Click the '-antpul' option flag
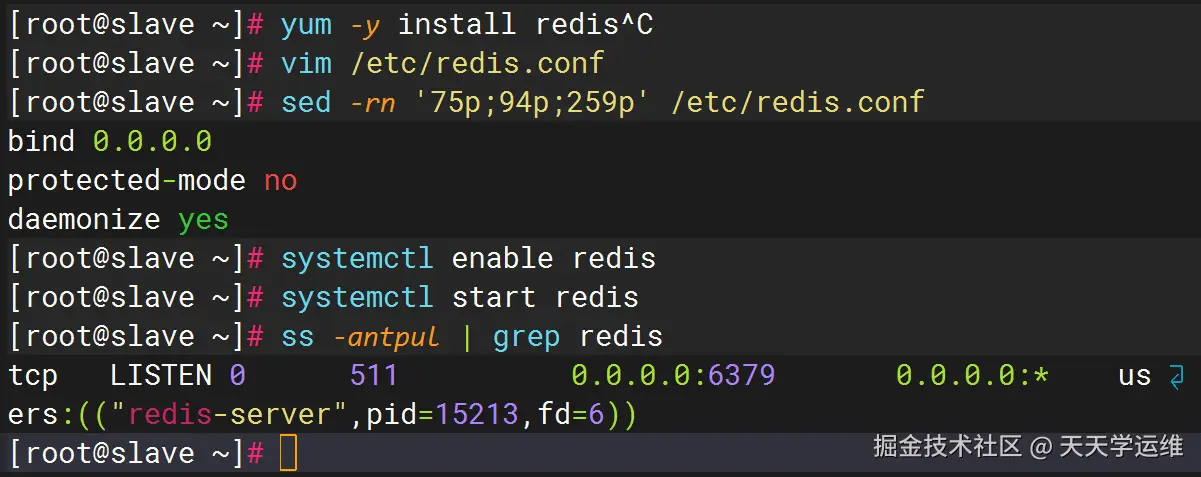The width and height of the screenshot is (1201, 477). [386, 336]
